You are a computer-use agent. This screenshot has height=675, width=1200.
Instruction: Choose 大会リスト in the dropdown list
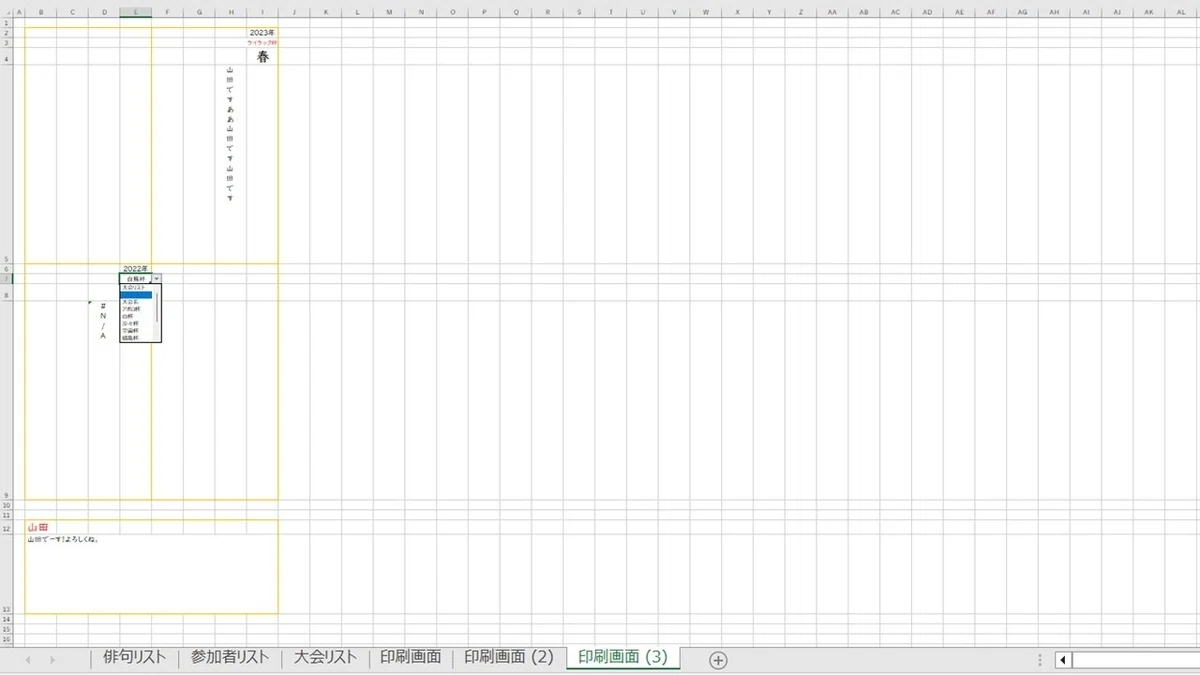tap(137, 287)
